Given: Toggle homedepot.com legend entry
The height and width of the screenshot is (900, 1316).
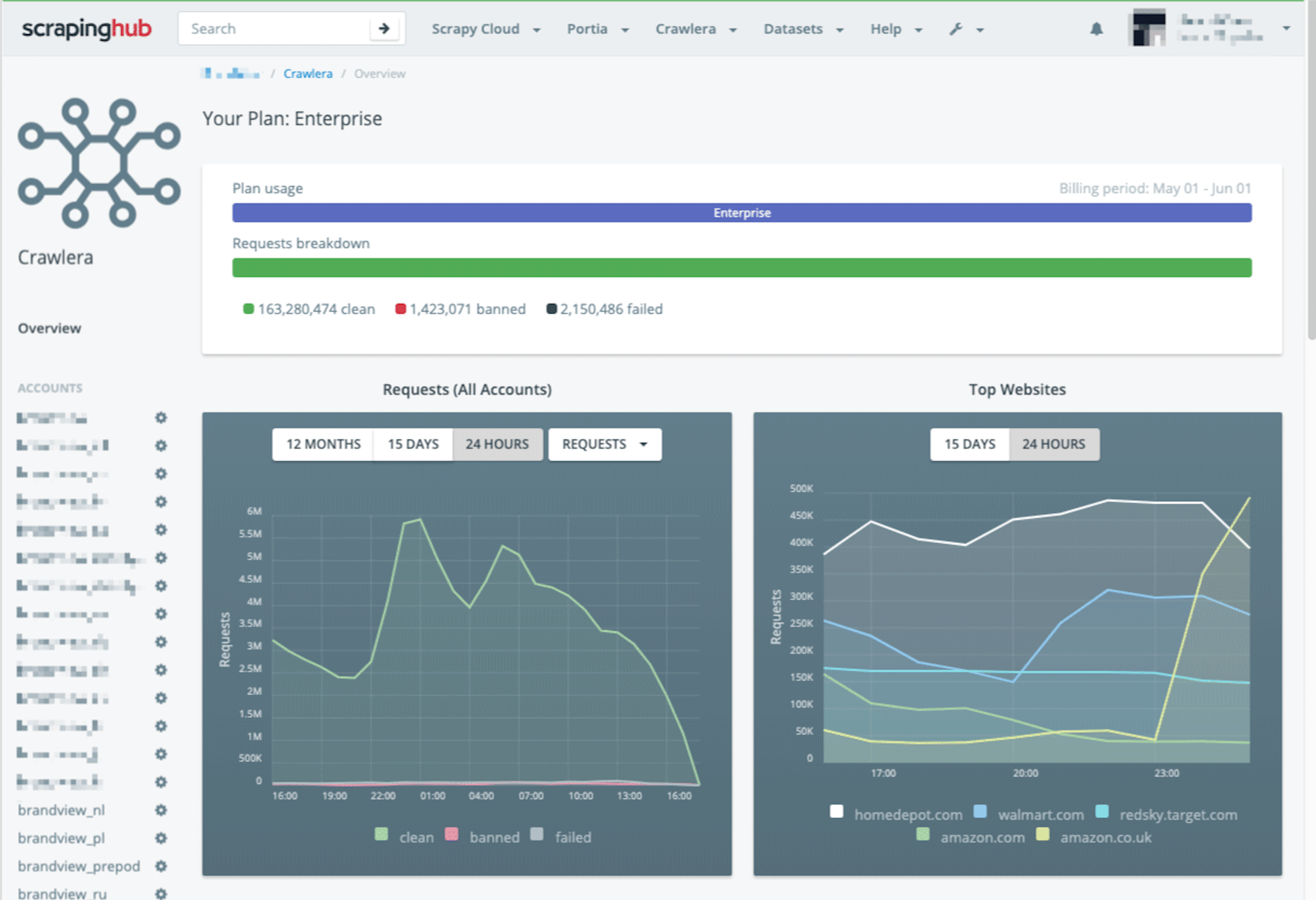Looking at the screenshot, I should pos(896,814).
